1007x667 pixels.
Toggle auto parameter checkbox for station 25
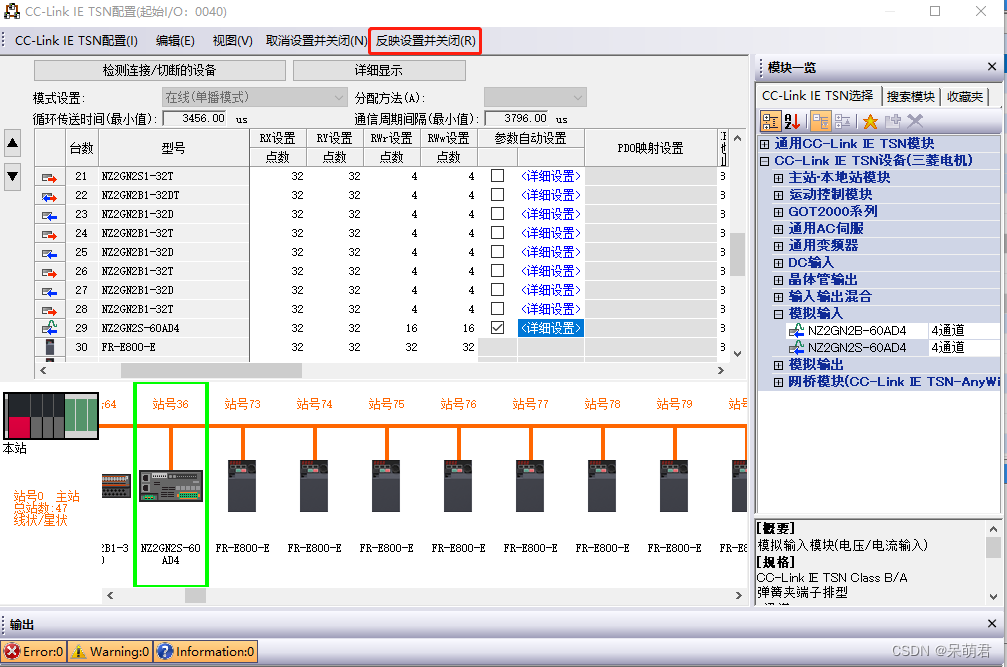click(x=497, y=252)
